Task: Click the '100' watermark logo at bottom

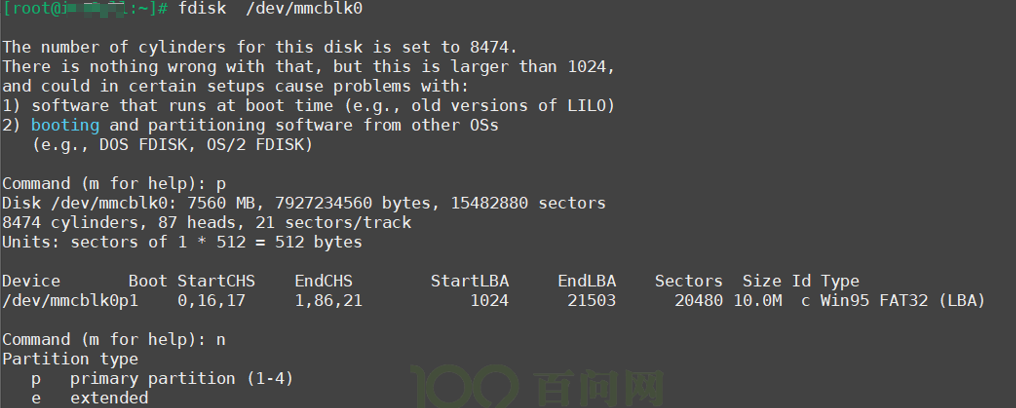Action: tap(464, 386)
